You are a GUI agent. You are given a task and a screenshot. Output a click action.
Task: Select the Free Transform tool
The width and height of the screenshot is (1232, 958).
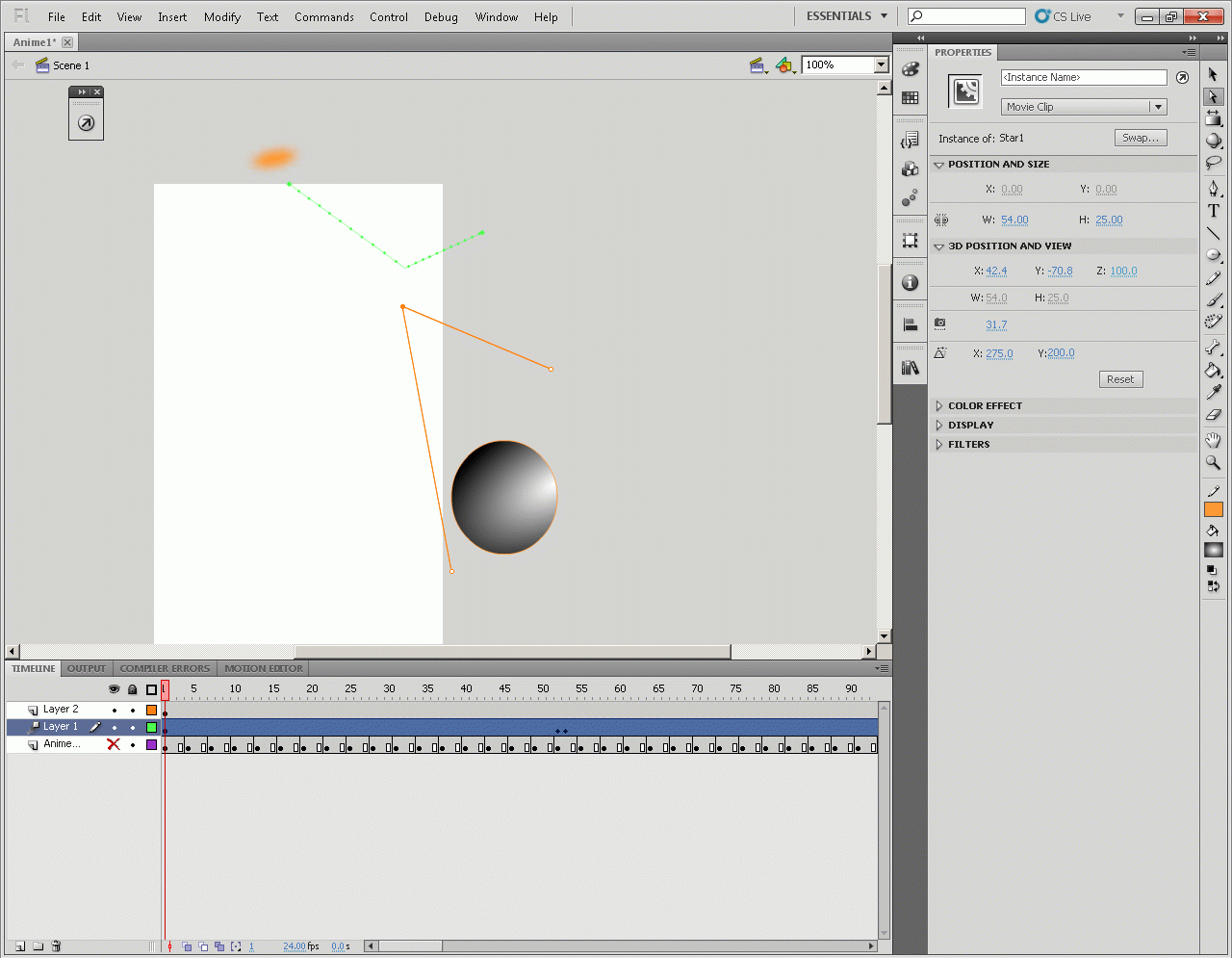click(1213, 118)
